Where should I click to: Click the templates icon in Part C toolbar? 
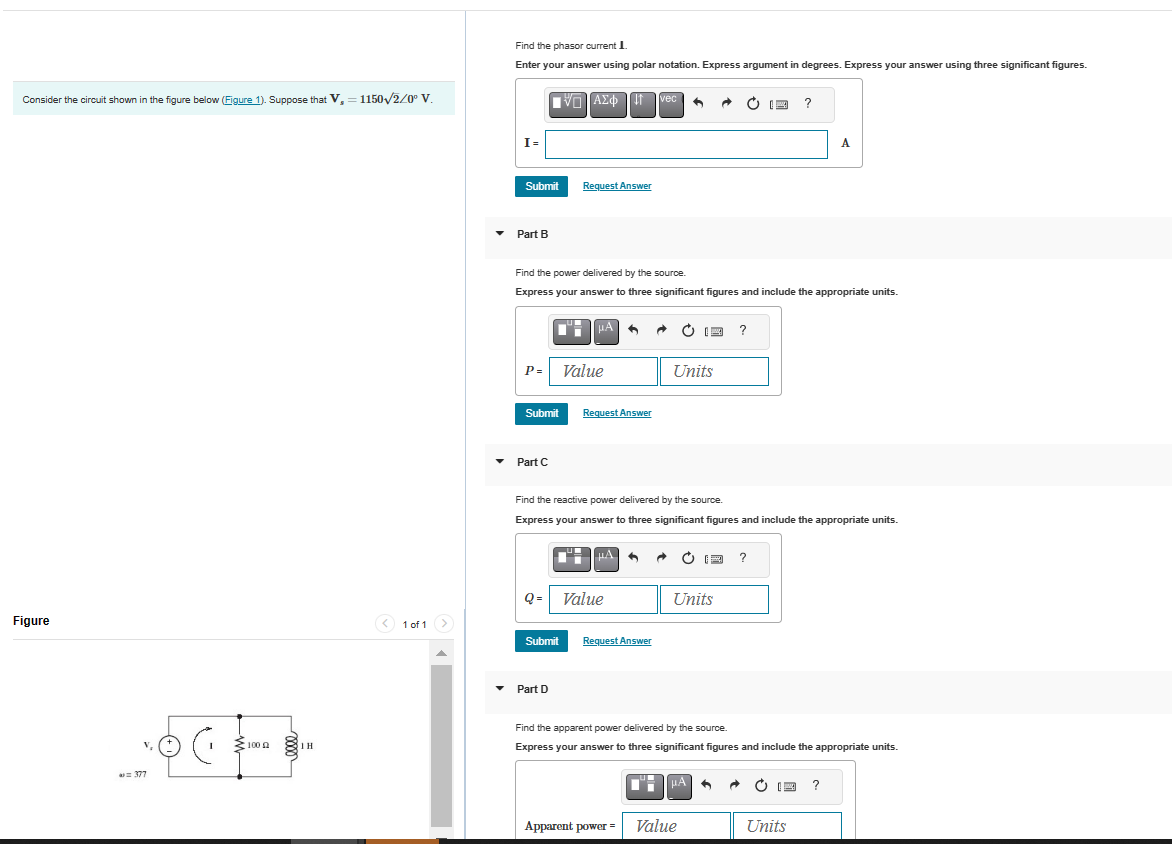click(571, 559)
